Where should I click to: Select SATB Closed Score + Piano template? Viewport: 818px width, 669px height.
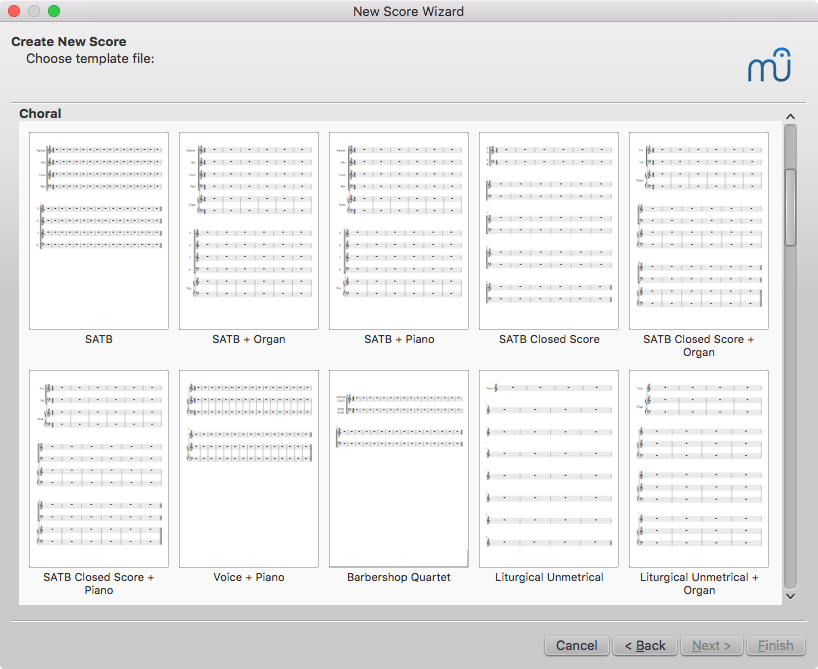coord(99,469)
